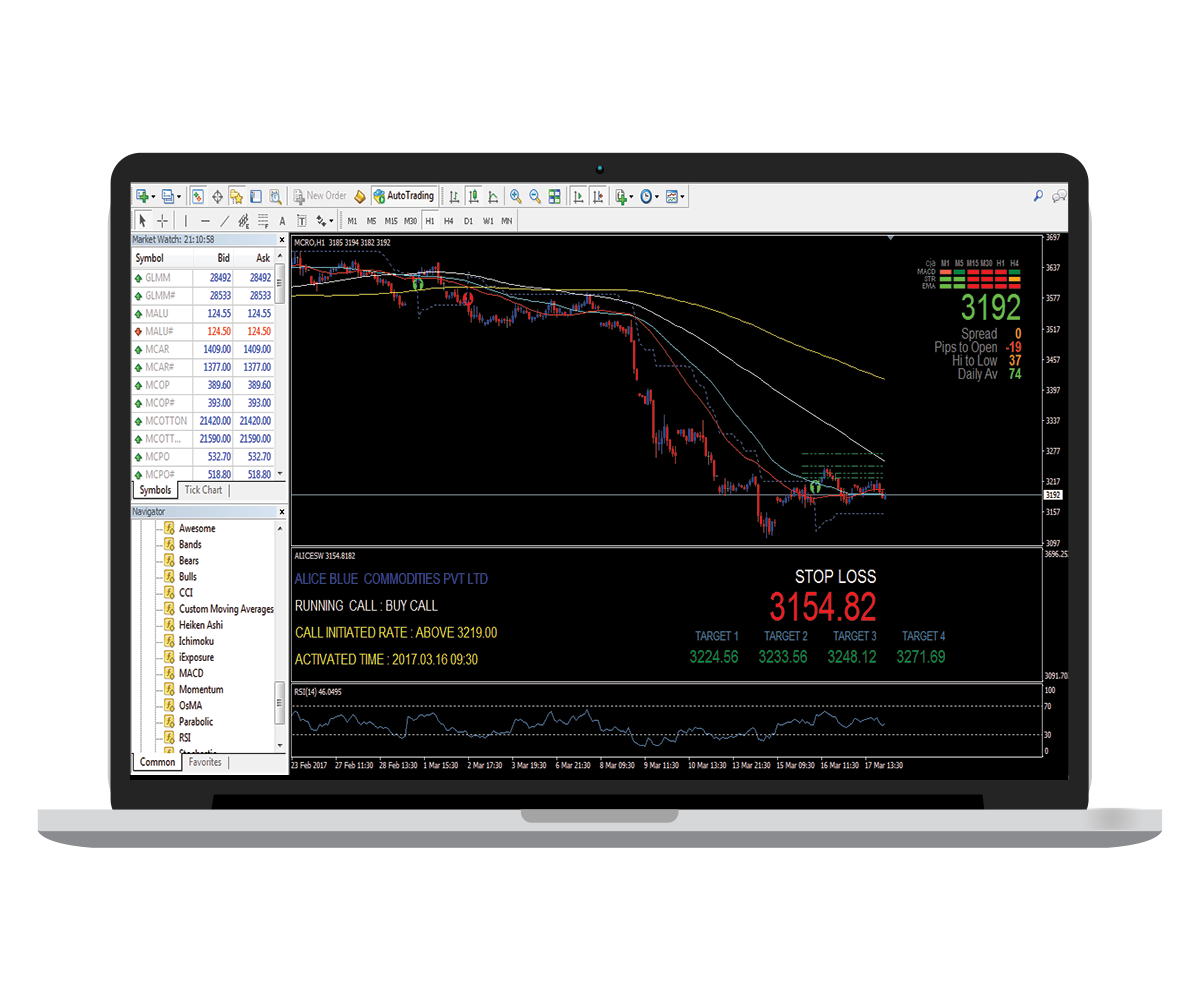Click the Templates toolbar icon
The height and width of the screenshot is (1000, 1200).
tap(672, 196)
